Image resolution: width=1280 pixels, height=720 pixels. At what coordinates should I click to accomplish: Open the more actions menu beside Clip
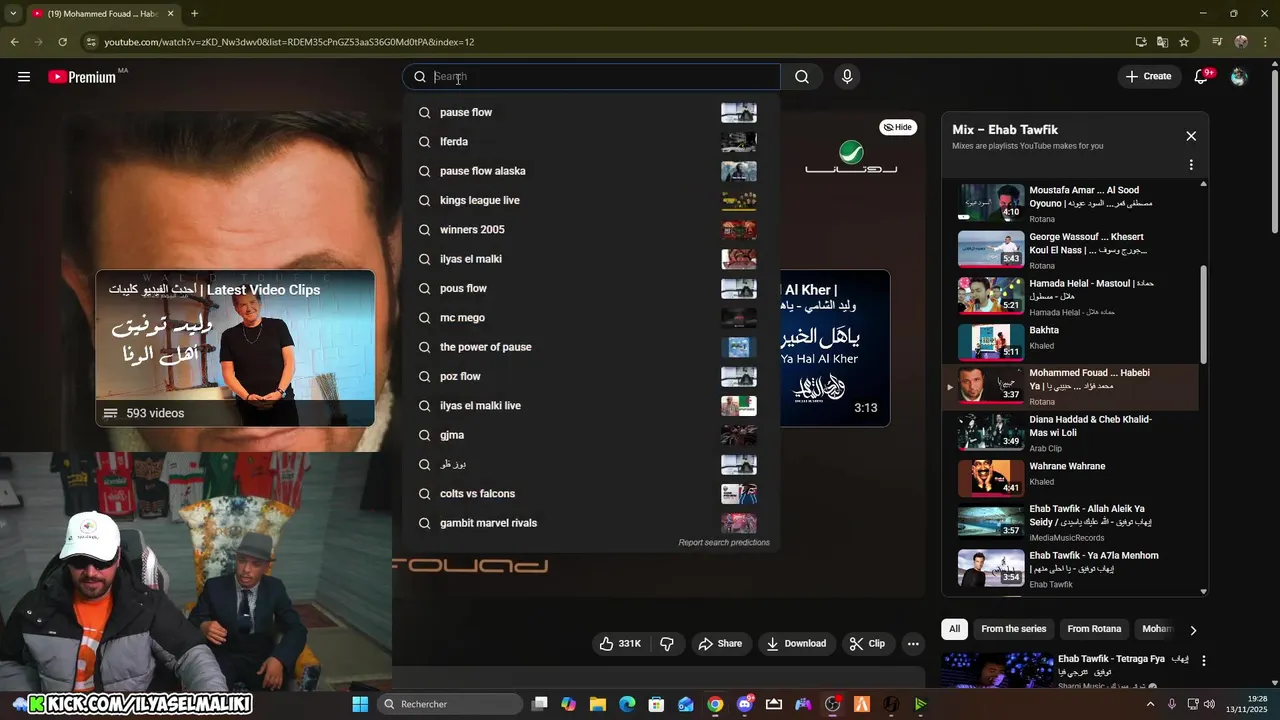pyautogui.click(x=913, y=644)
